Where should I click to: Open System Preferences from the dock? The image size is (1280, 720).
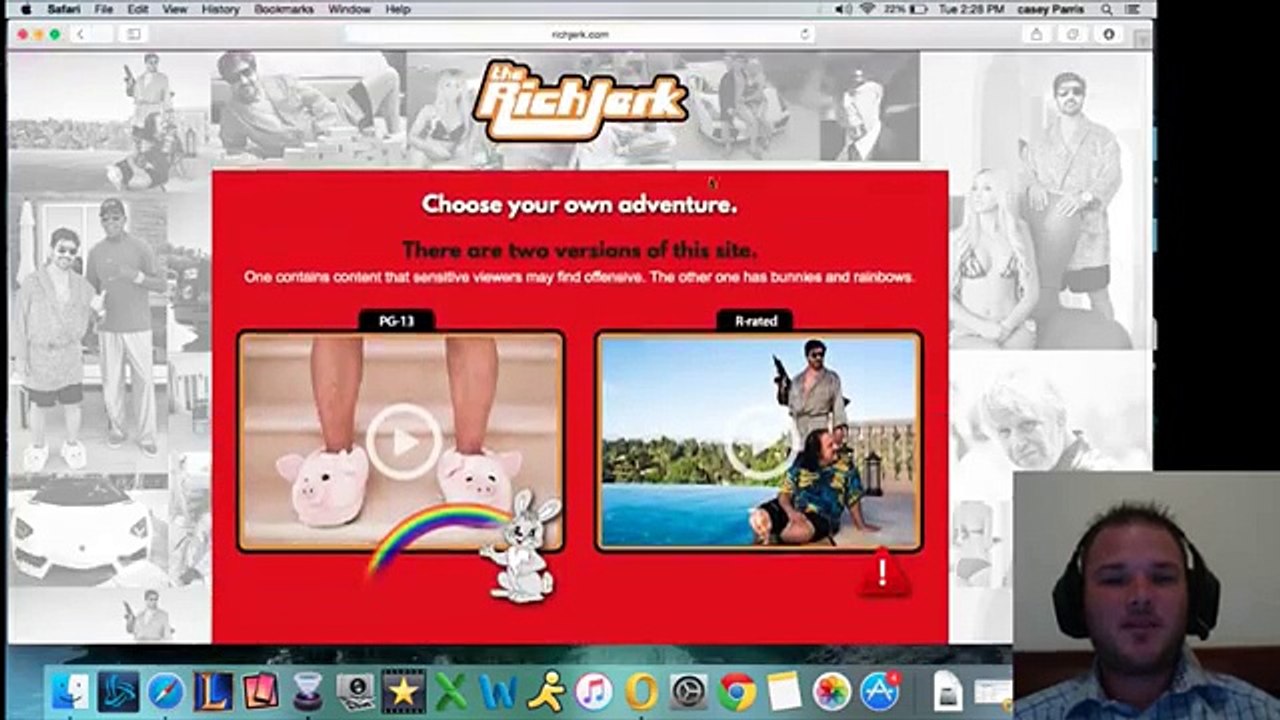click(x=689, y=691)
